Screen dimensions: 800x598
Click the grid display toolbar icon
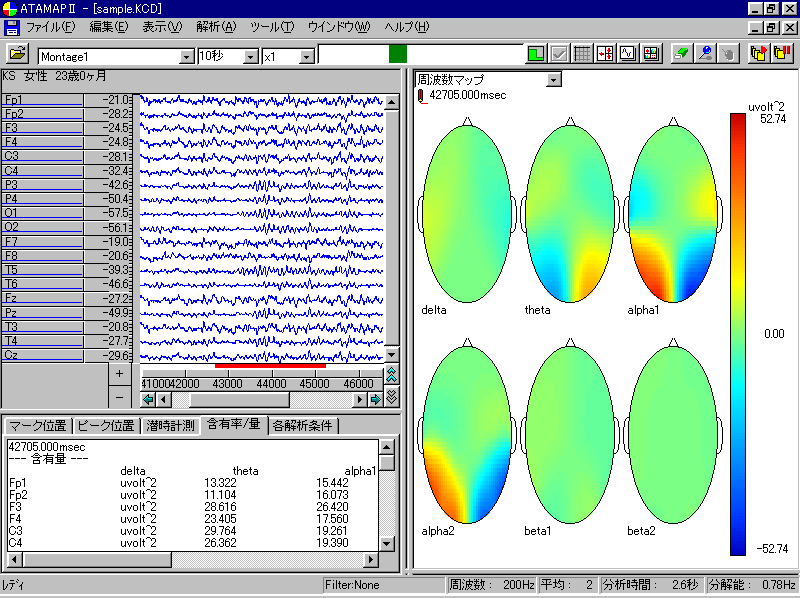pos(584,54)
